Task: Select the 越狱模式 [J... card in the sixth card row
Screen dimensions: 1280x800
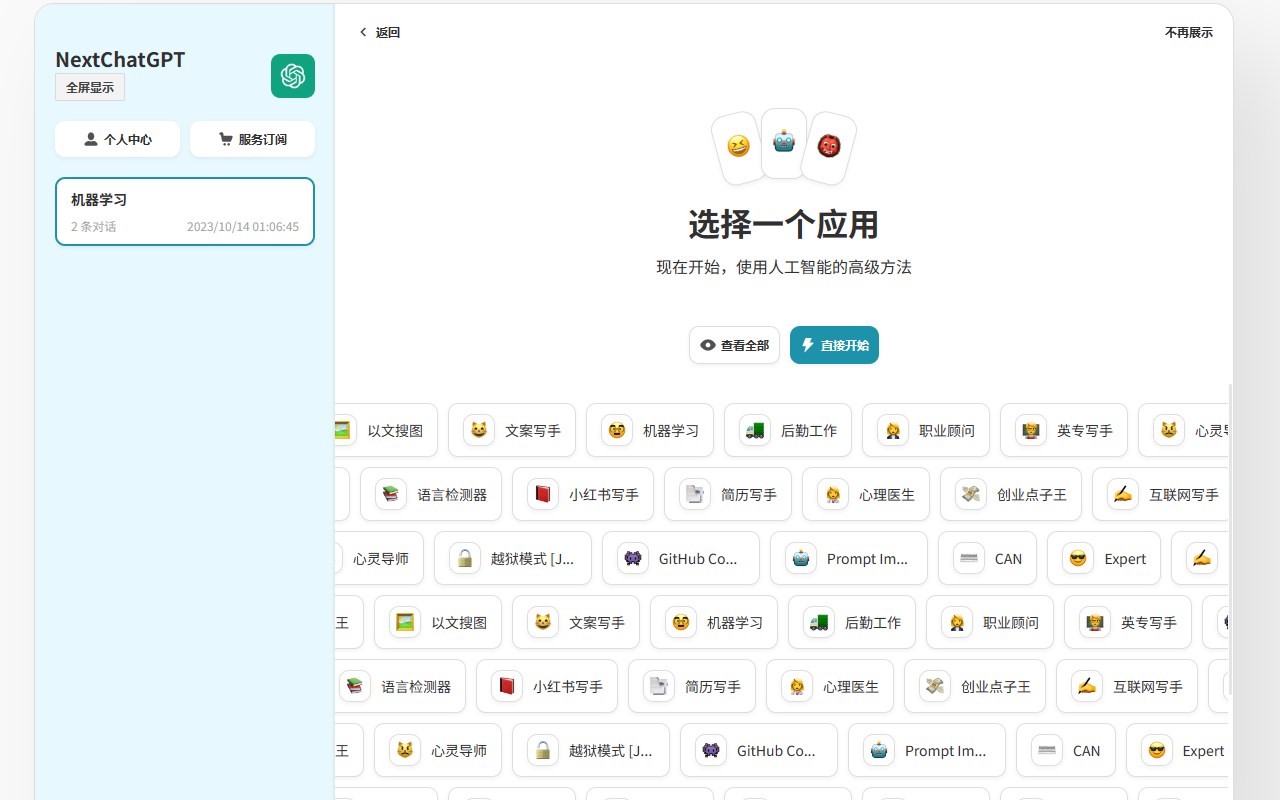Action: (x=591, y=750)
